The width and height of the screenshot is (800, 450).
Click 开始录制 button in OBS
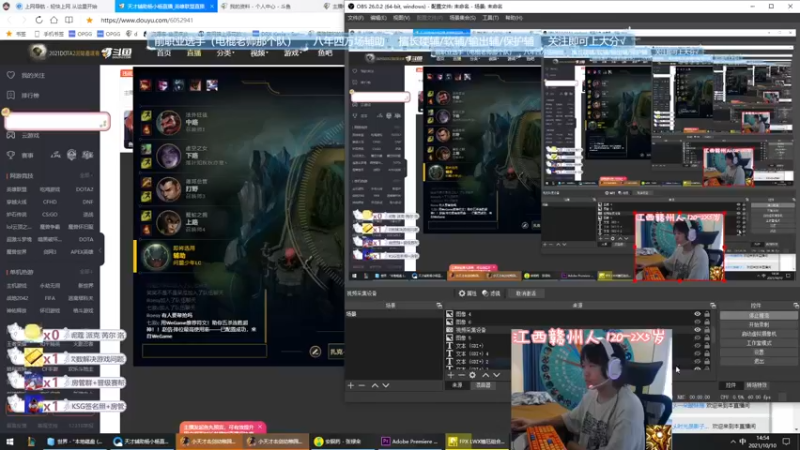coord(759,324)
